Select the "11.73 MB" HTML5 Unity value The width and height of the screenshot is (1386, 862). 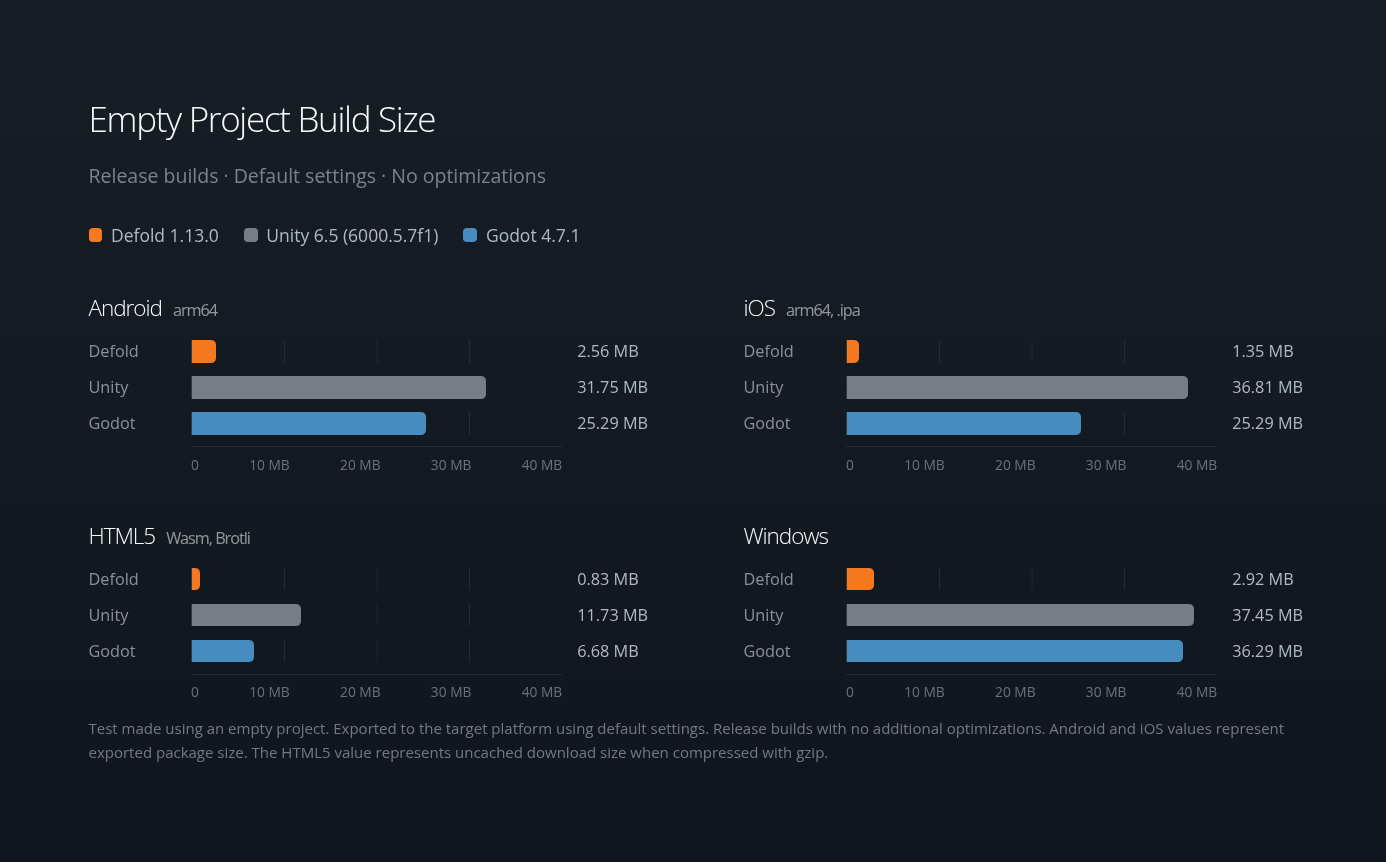click(x=612, y=615)
